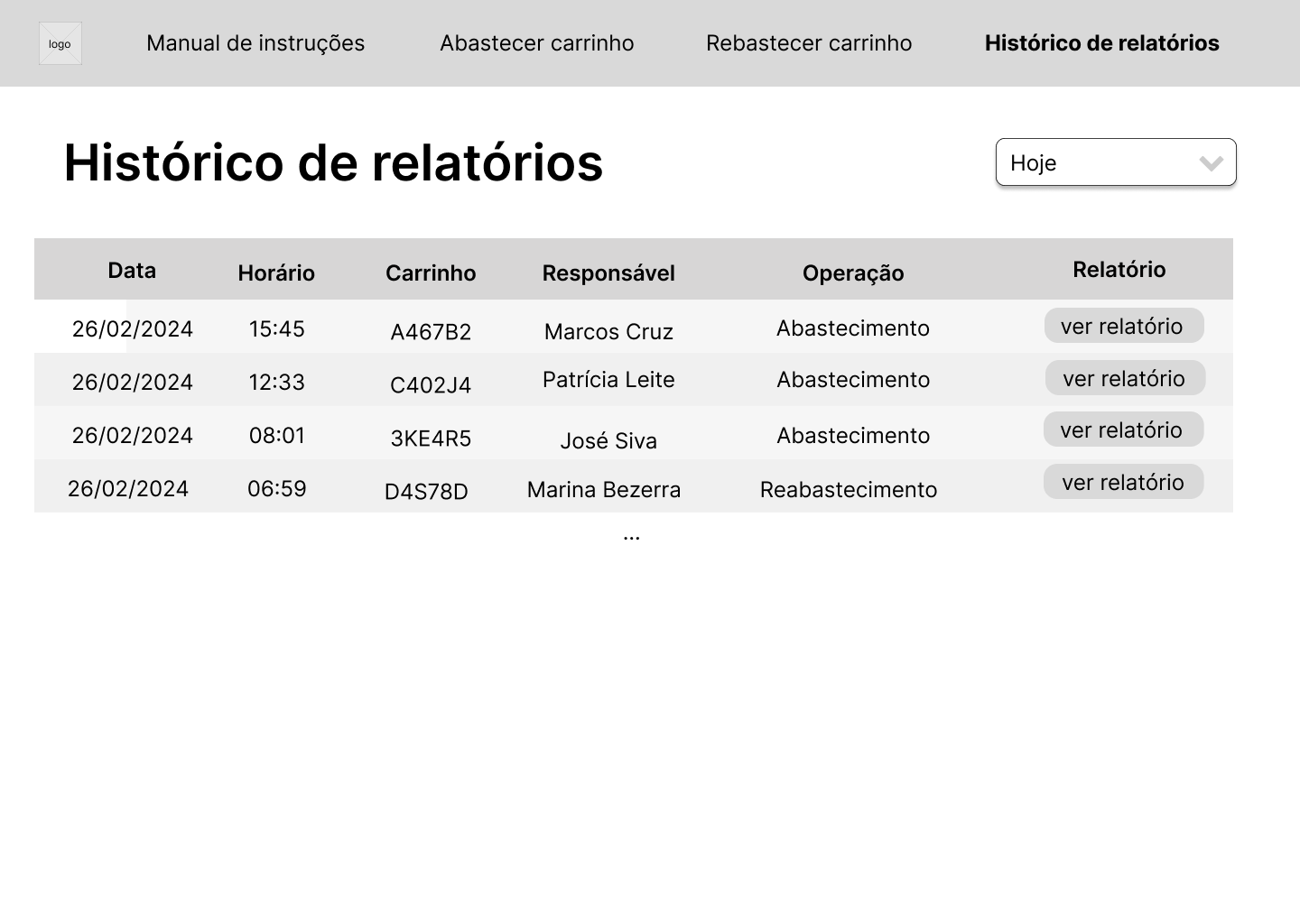Screen dimensions: 1300x924
Task: Click the Data column header
Action: pos(132,271)
